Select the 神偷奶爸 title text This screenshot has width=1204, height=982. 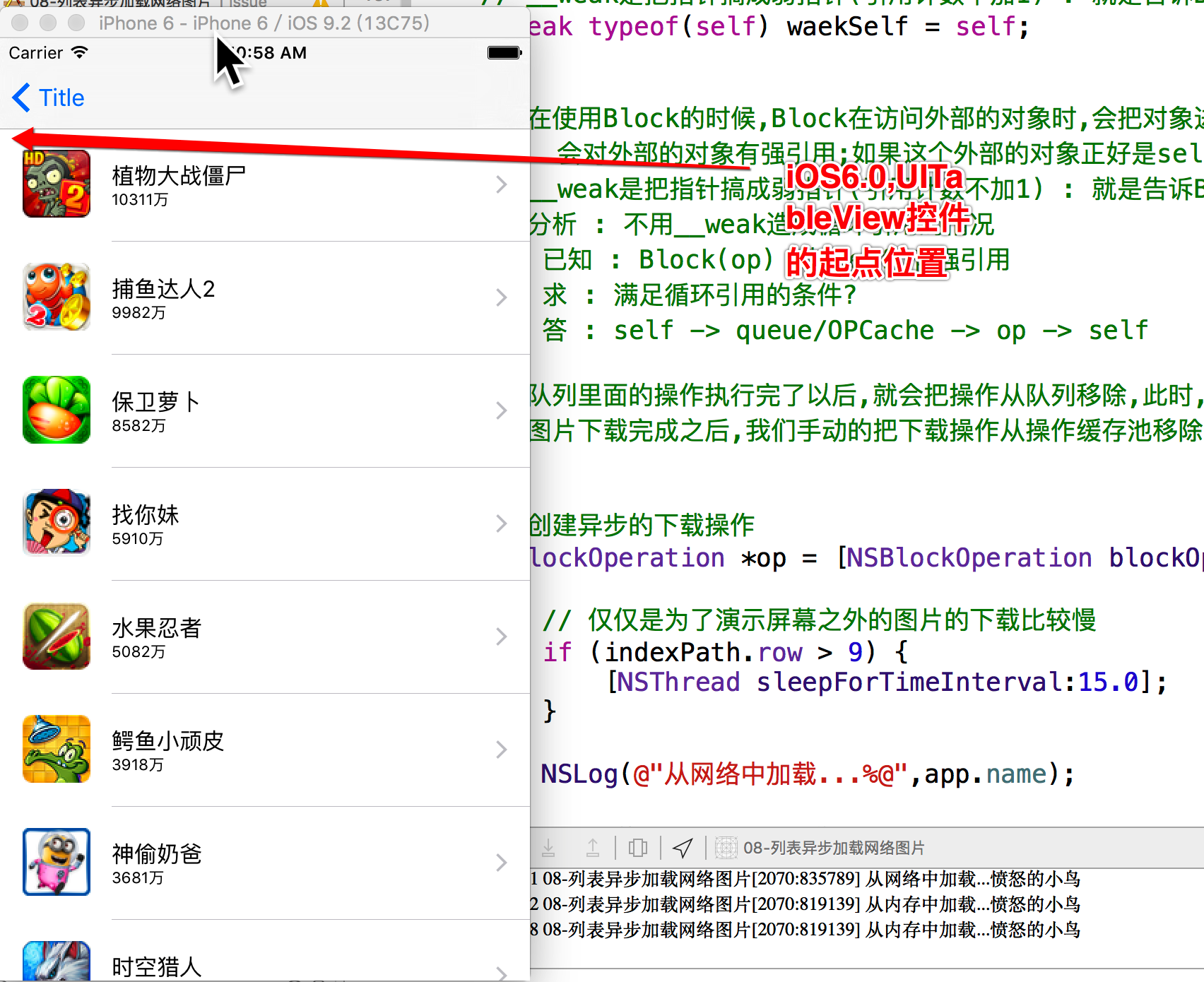[157, 853]
